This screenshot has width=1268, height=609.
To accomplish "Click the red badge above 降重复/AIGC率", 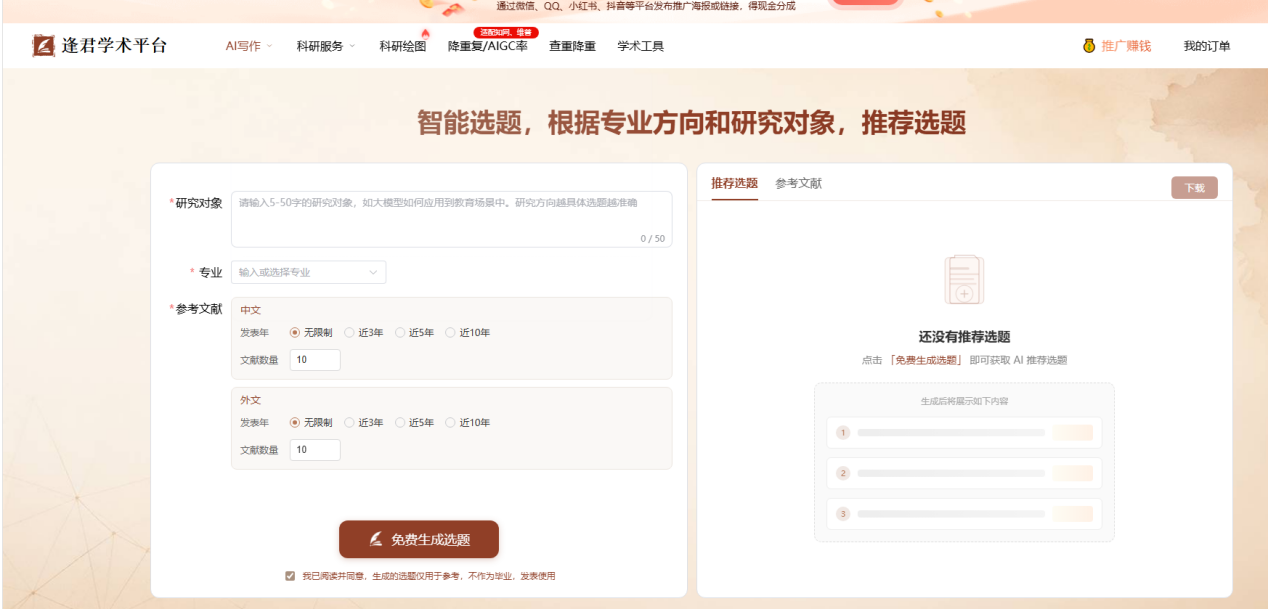I will tap(506, 32).
